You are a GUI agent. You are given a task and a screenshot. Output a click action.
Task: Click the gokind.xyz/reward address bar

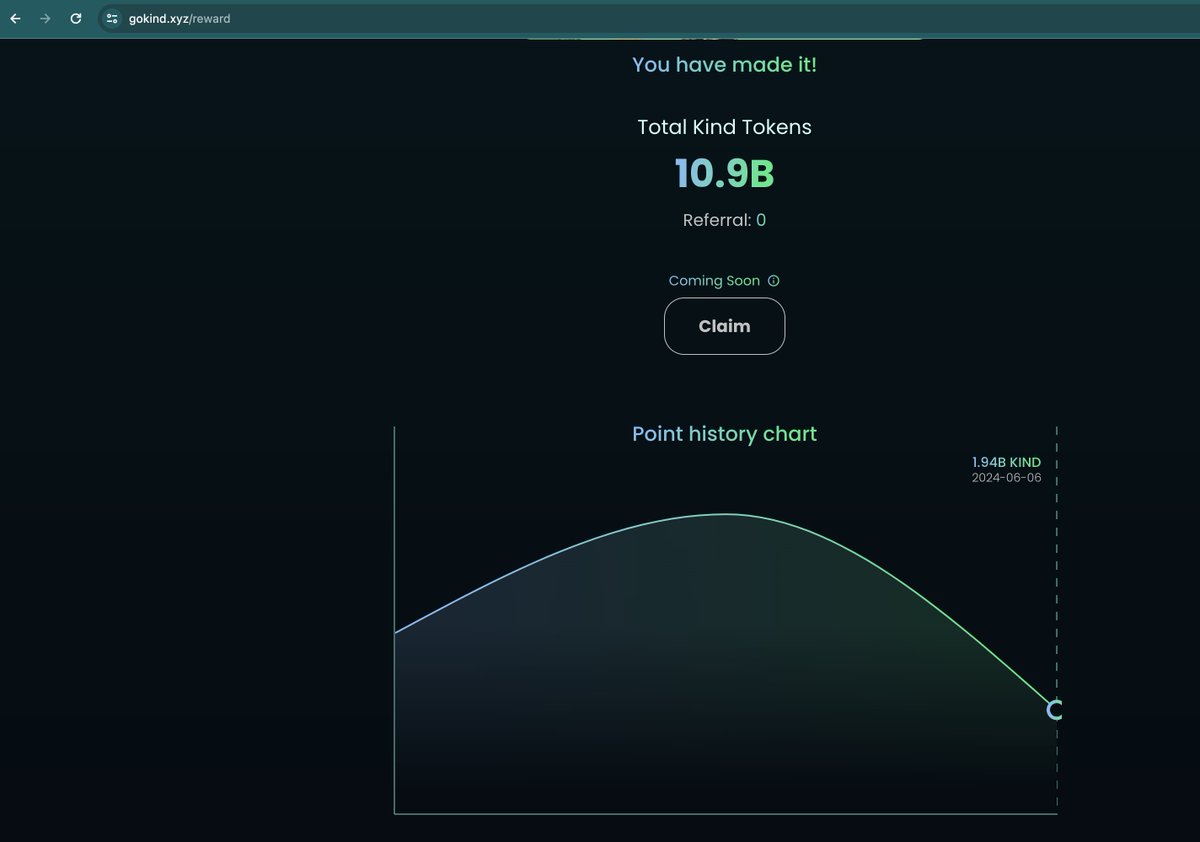point(650,19)
